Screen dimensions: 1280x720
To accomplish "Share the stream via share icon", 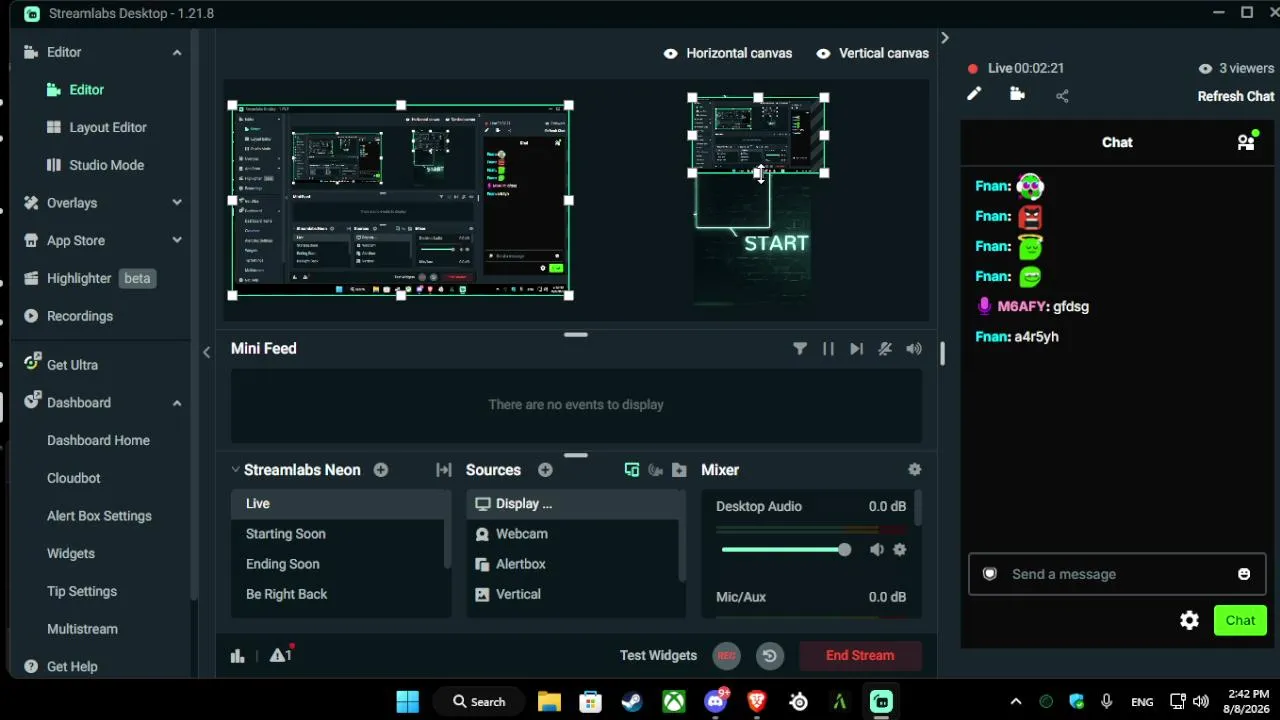I will [1062, 96].
